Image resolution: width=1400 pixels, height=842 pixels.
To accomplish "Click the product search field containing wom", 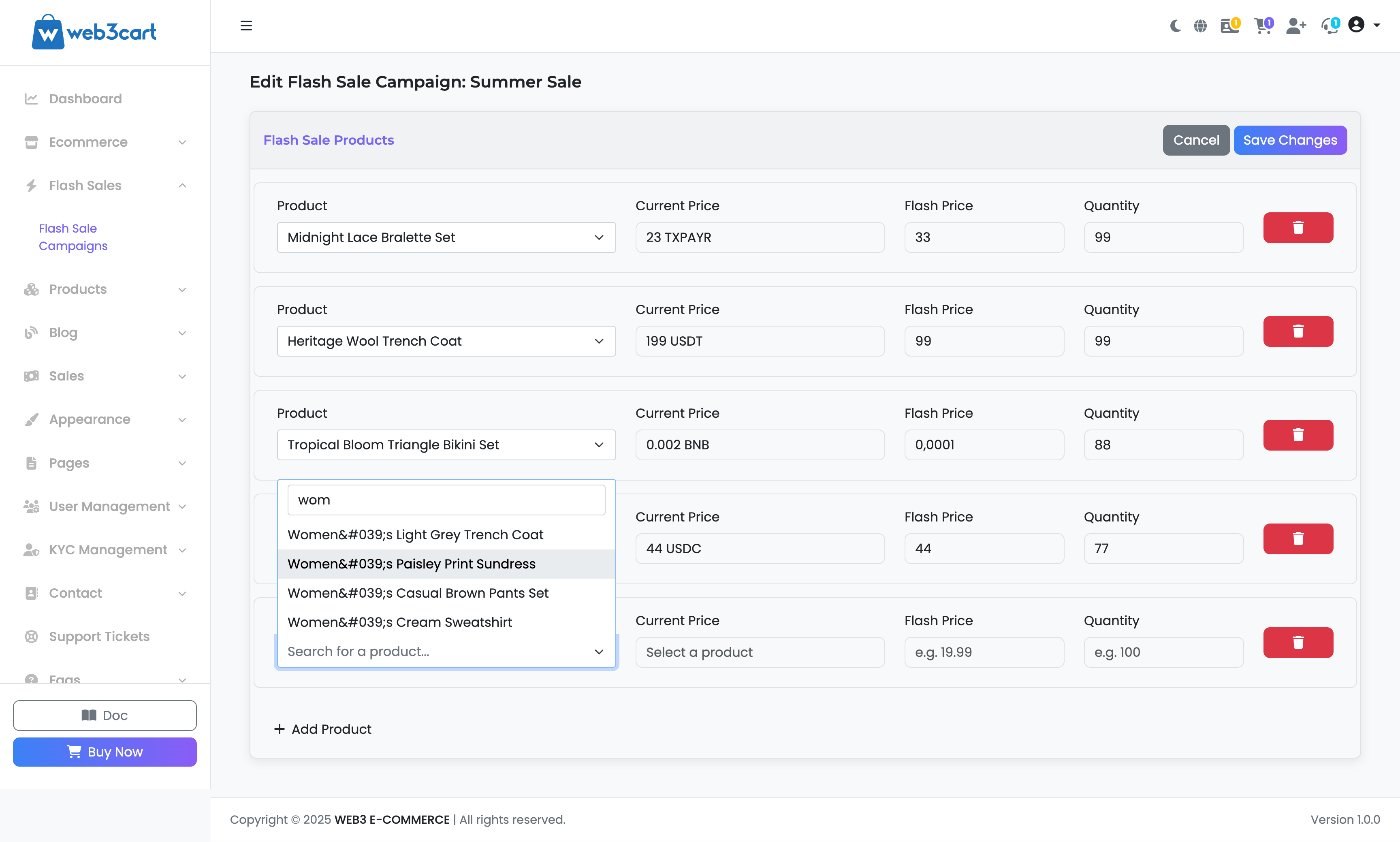I will tap(446, 500).
